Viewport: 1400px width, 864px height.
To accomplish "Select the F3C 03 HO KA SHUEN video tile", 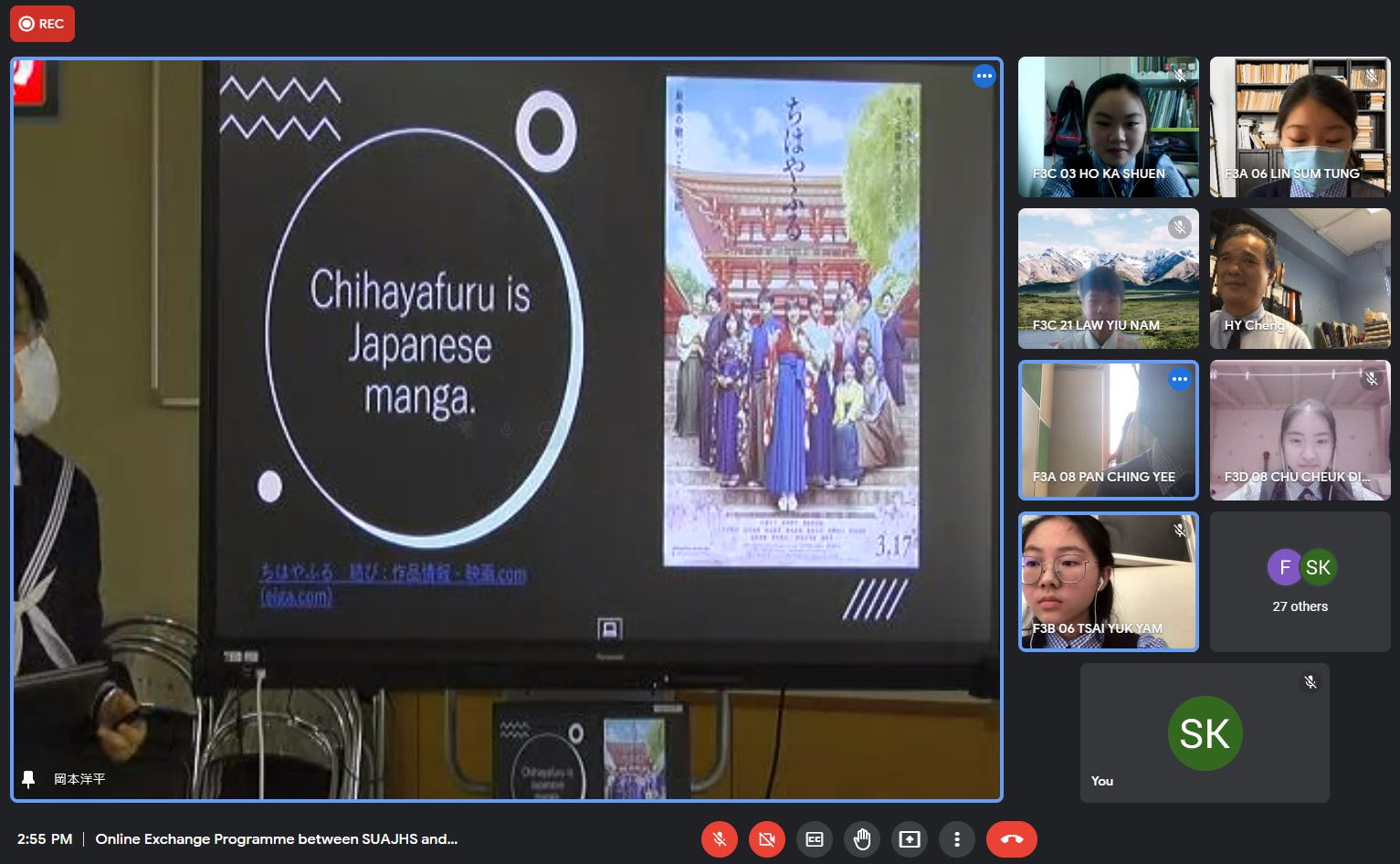I will pos(1109,127).
